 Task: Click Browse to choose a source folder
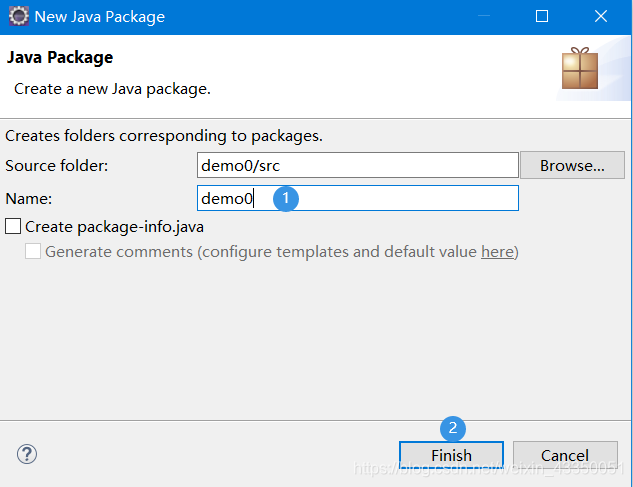pyautogui.click(x=572, y=165)
